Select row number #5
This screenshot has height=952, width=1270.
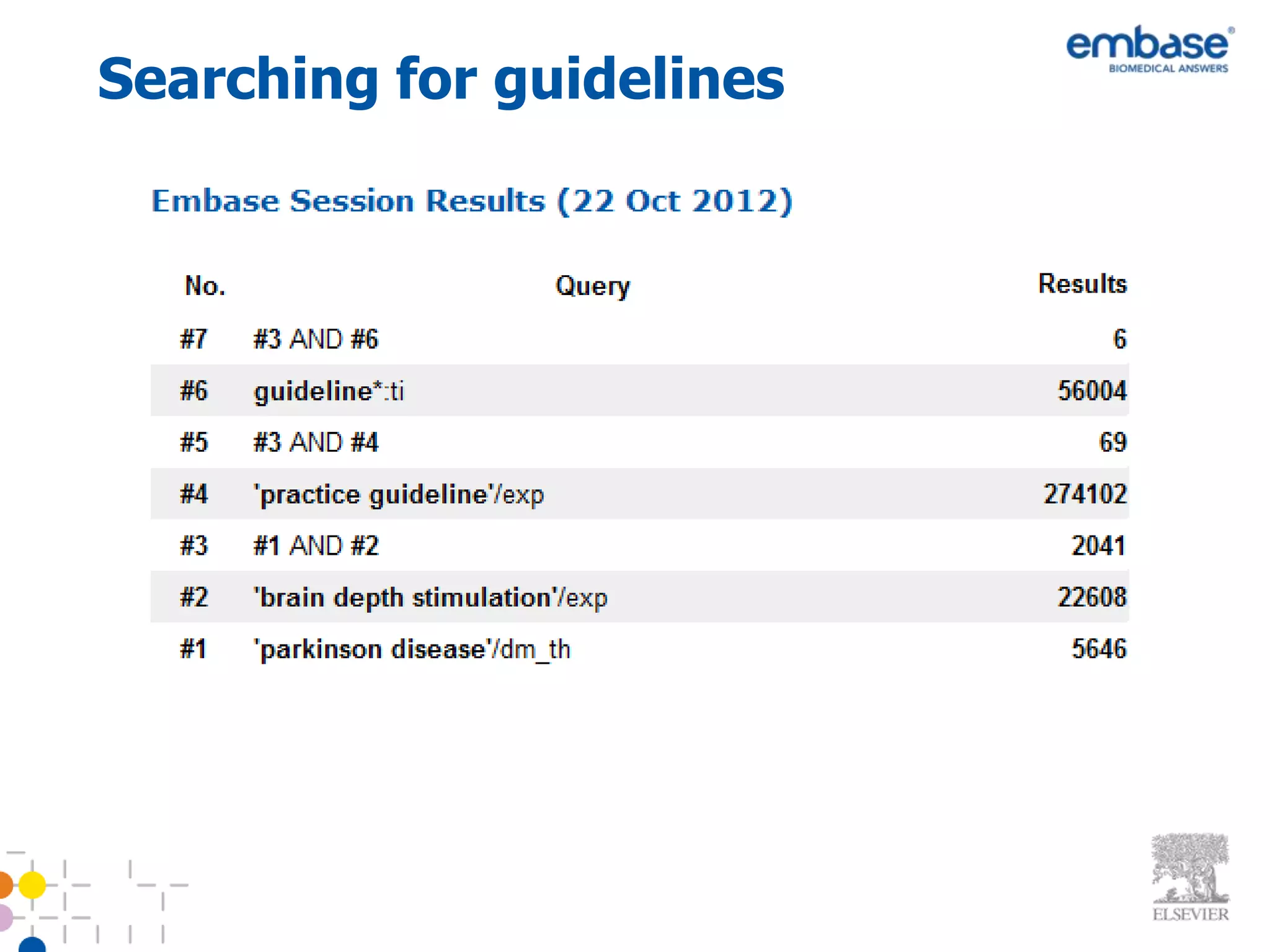(193, 443)
